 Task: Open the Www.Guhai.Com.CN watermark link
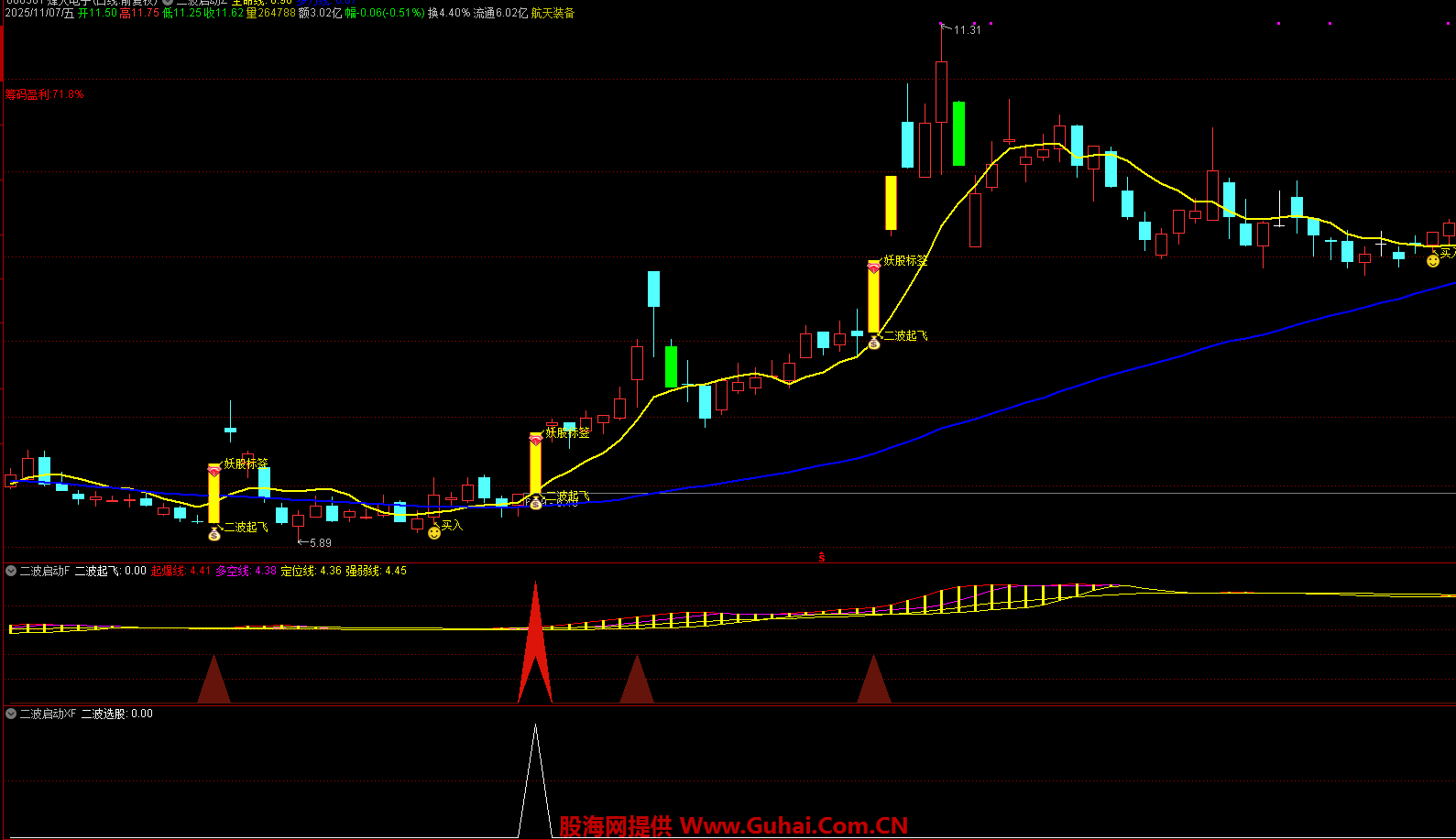coord(794,826)
